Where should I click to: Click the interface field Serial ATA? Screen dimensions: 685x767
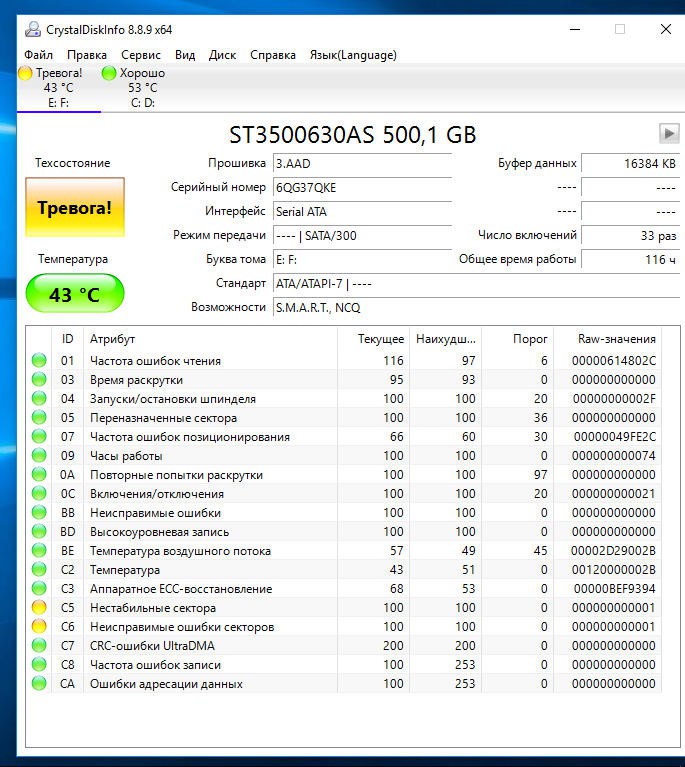(x=362, y=211)
